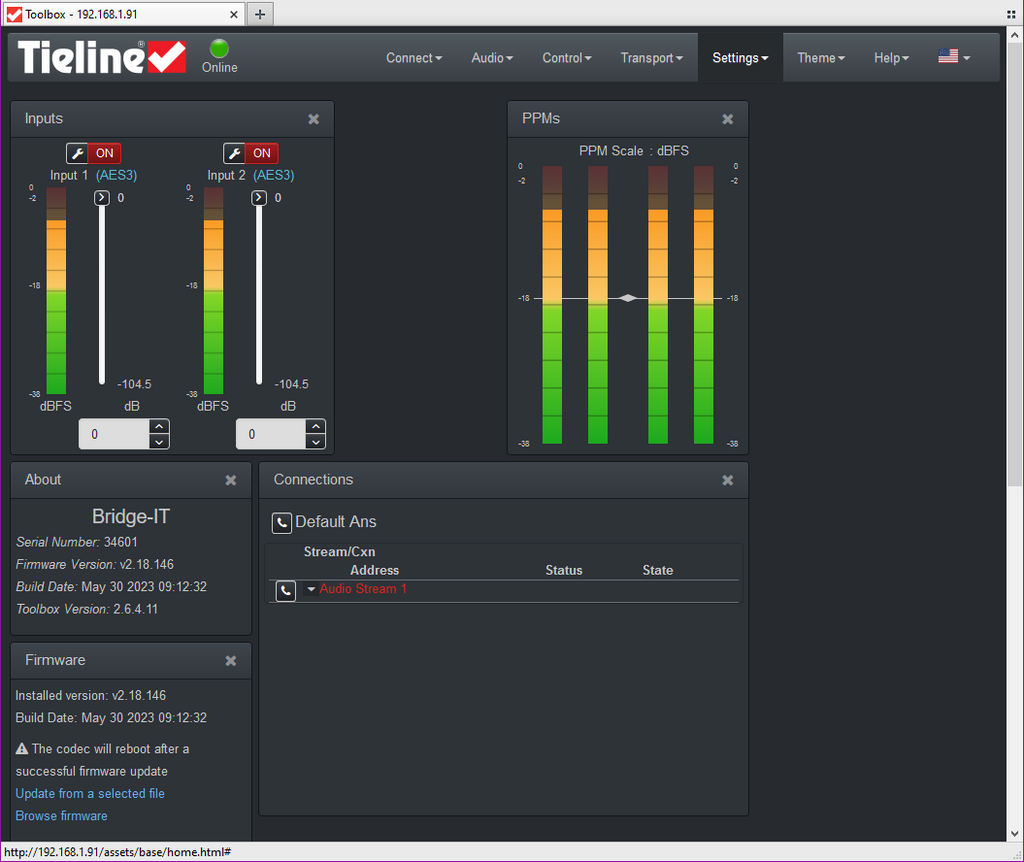Viewport: 1024px width, 862px height.
Task: Open Input 1 wrench settings icon
Action: point(77,153)
